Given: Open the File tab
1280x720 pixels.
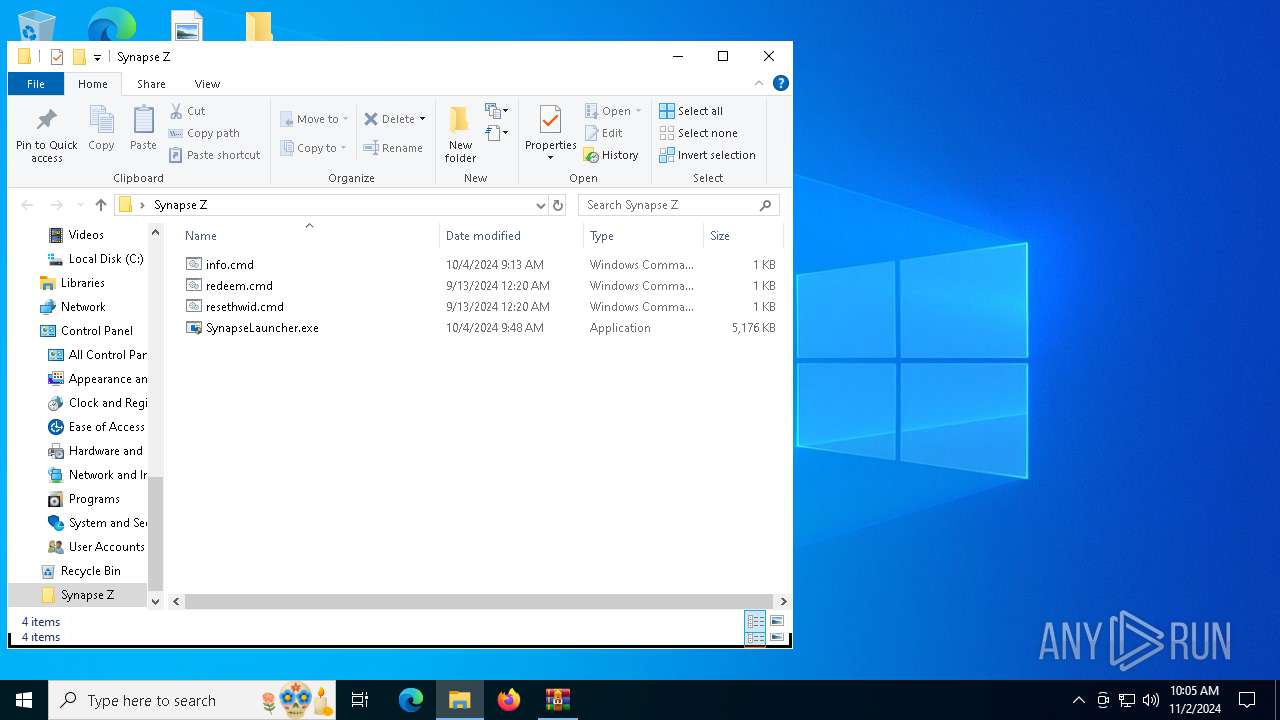Looking at the screenshot, I should pos(35,84).
